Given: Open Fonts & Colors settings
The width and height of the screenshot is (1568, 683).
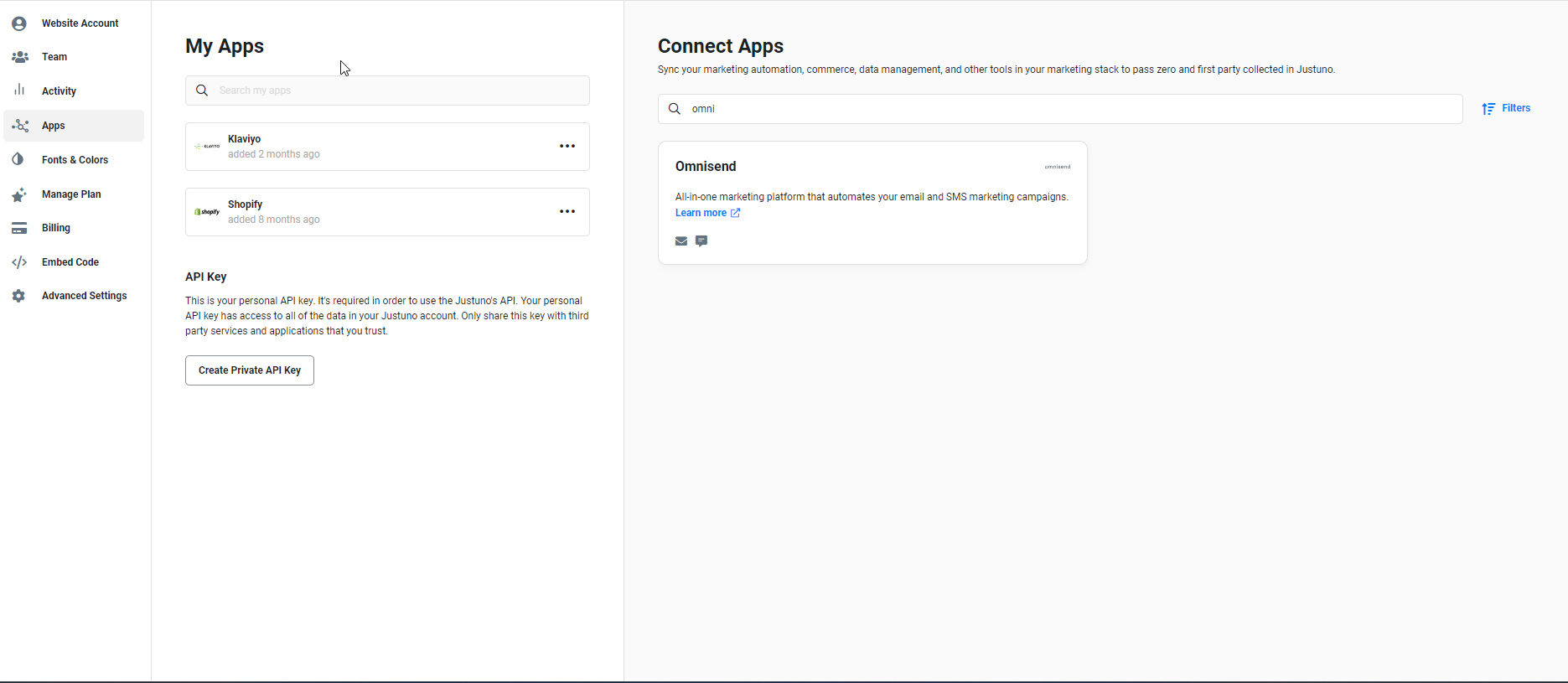Looking at the screenshot, I should (75, 160).
